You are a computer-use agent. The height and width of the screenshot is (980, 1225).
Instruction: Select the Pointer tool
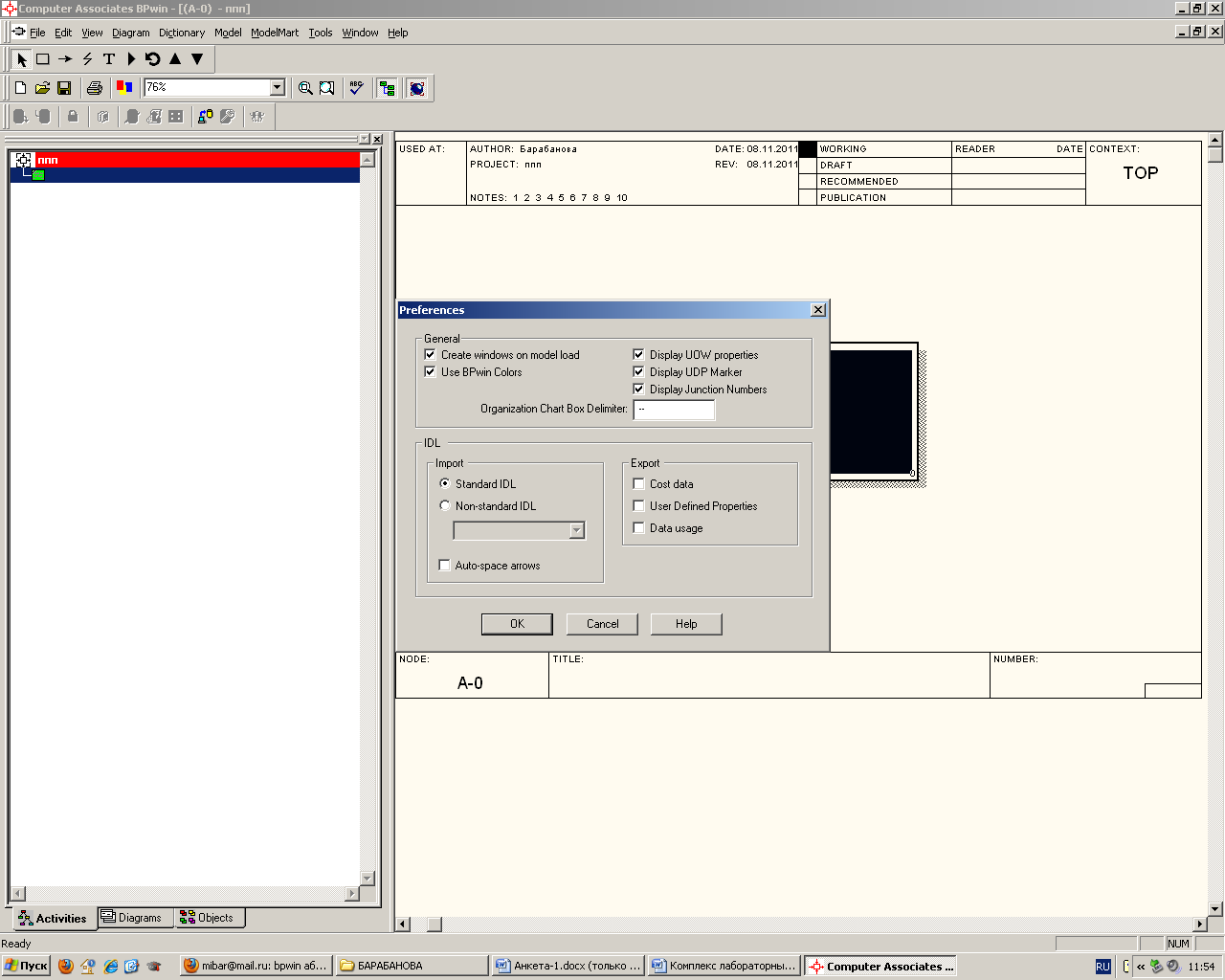pyautogui.click(x=22, y=59)
